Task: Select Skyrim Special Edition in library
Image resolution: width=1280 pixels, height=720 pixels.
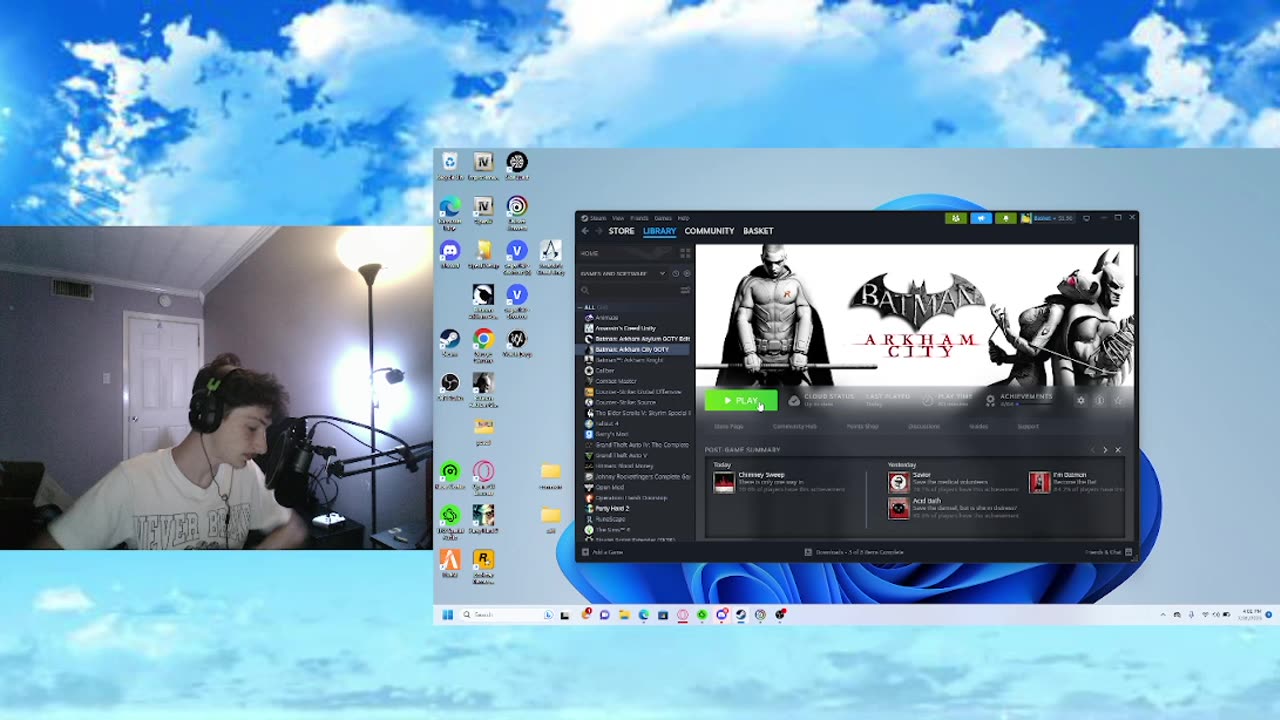Action: [637, 413]
